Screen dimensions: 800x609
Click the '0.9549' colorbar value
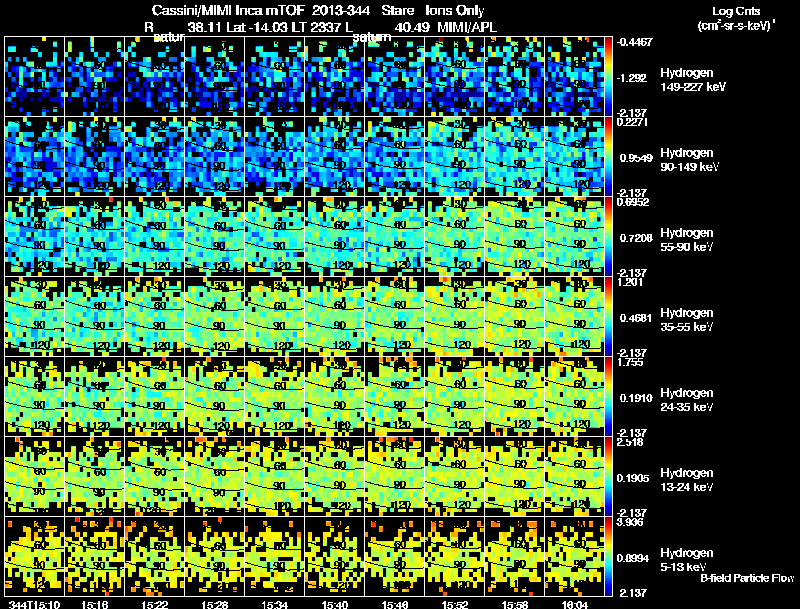click(x=636, y=158)
